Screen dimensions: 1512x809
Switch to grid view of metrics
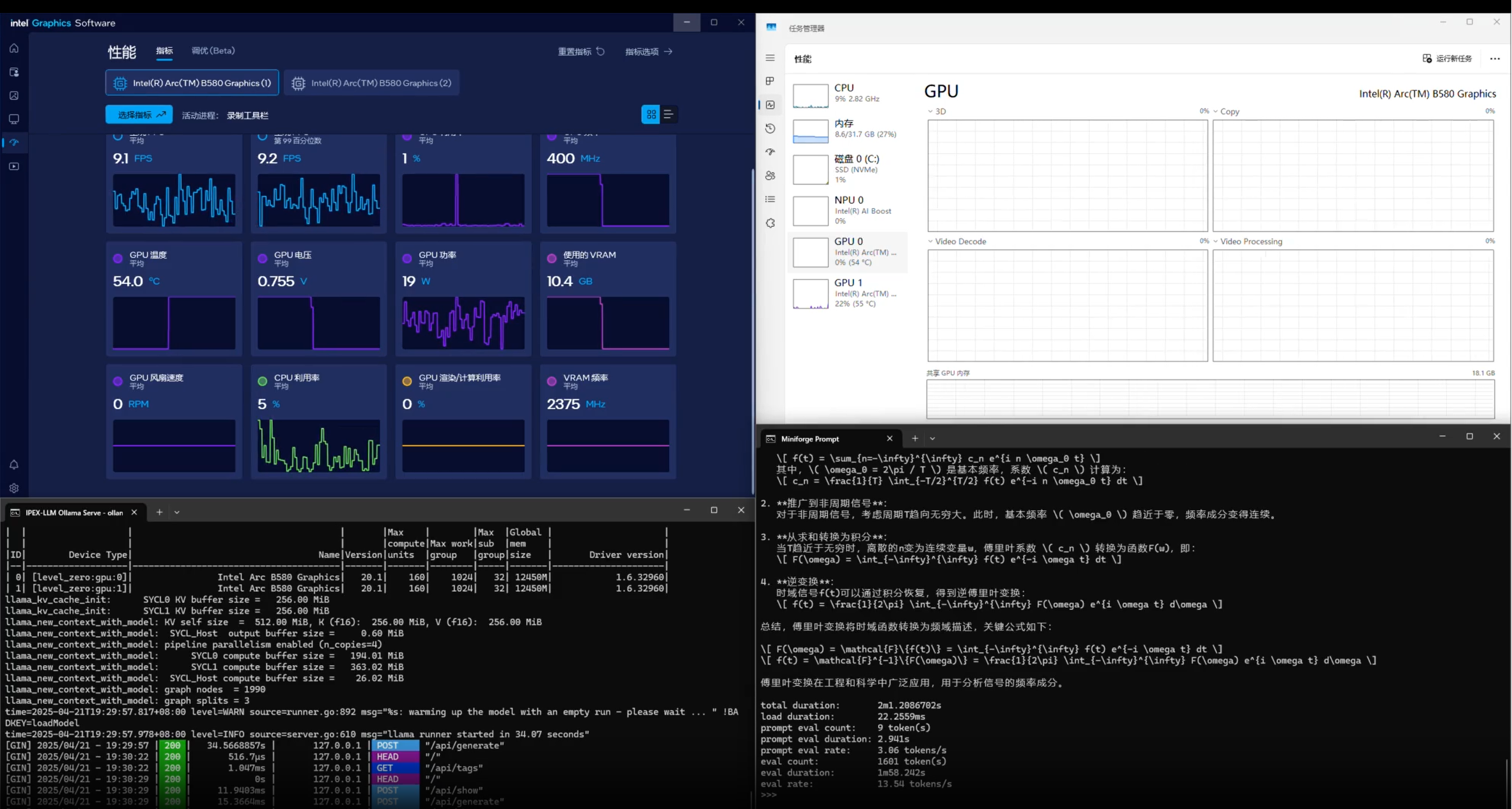click(651, 115)
